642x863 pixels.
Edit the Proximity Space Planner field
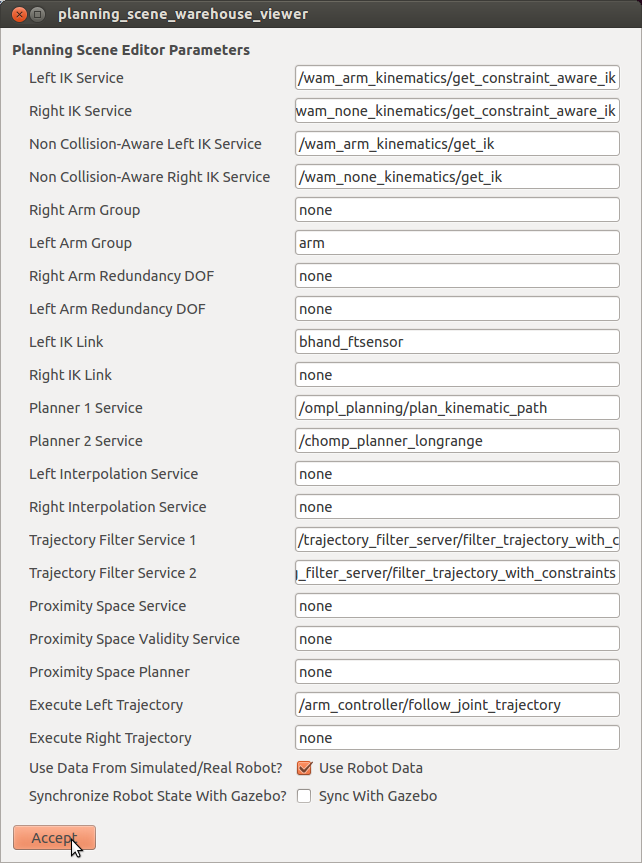[x=457, y=672]
